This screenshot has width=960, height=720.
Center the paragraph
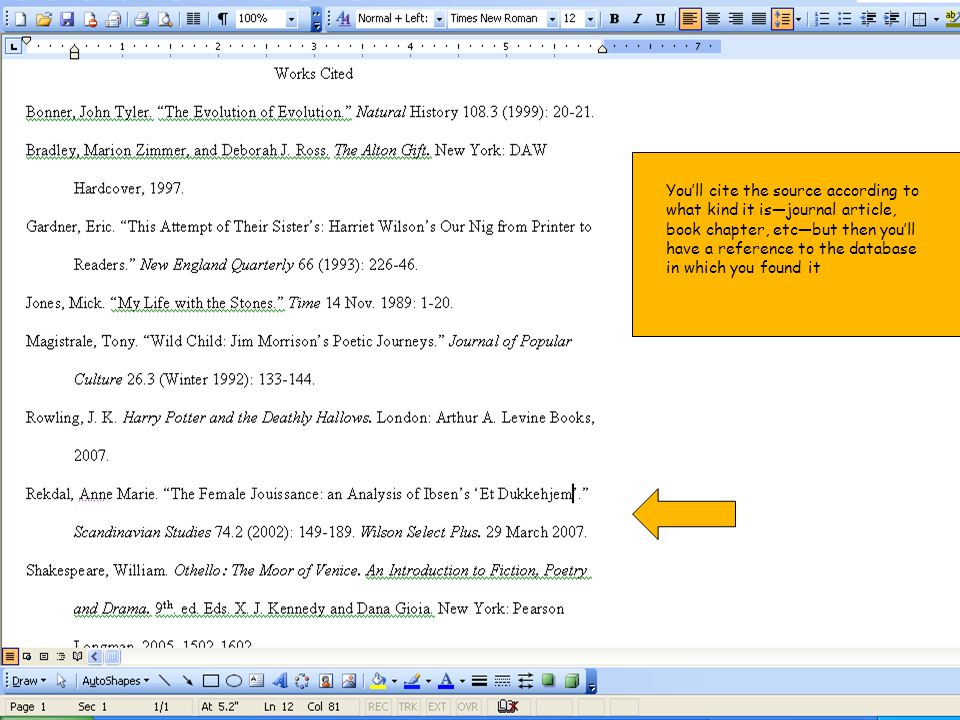(713, 19)
